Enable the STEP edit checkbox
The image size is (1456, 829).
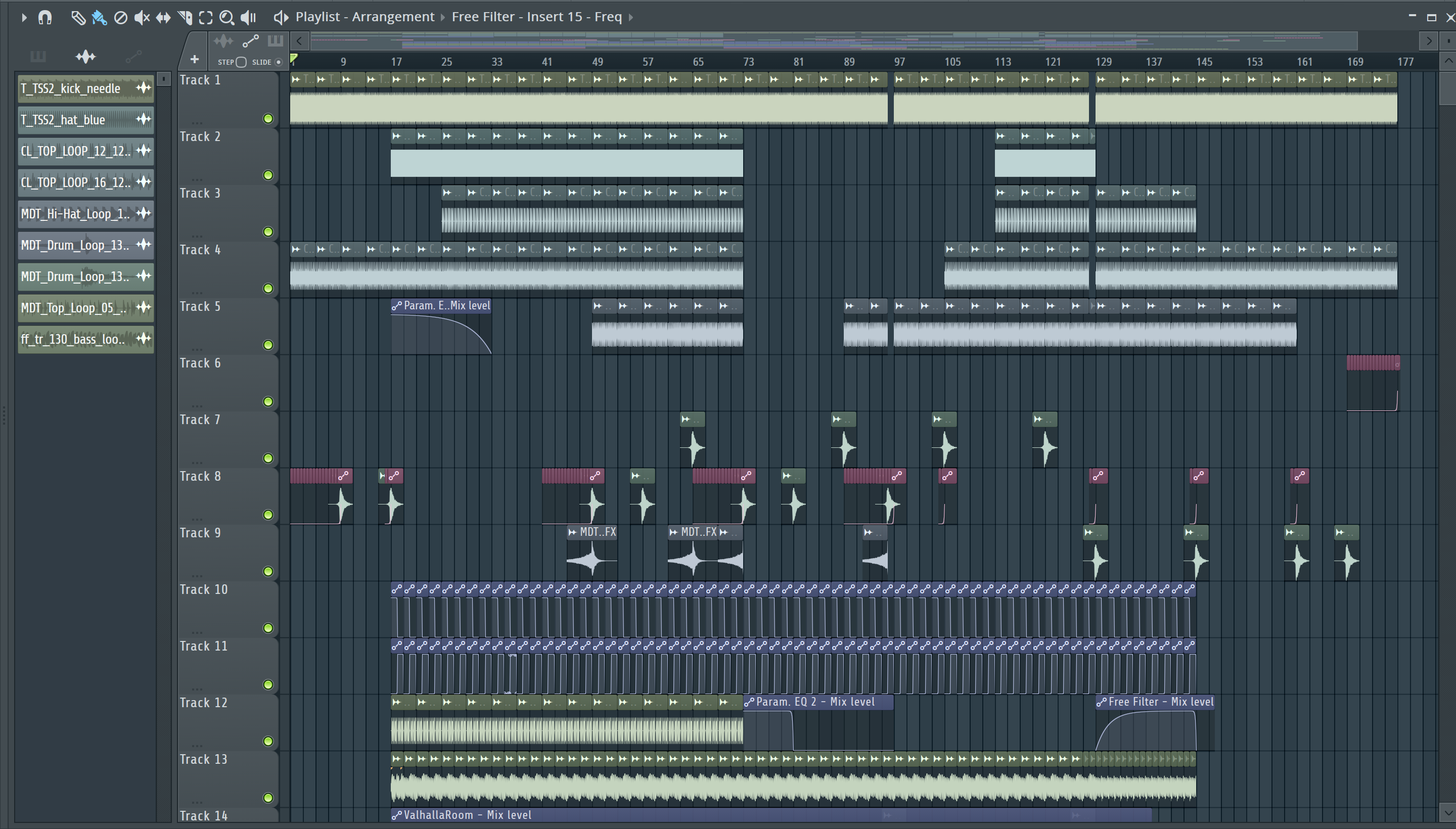(x=241, y=62)
